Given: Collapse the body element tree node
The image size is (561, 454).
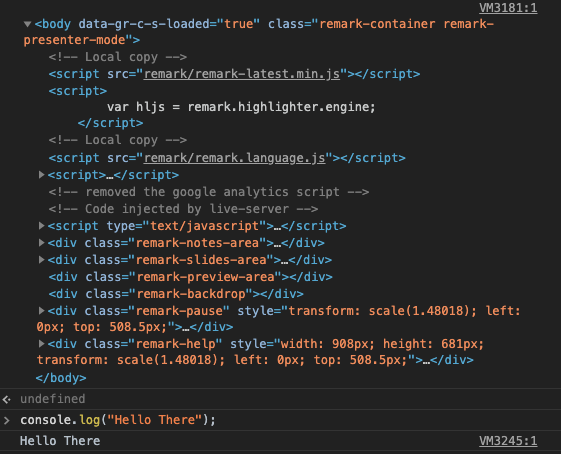Looking at the screenshot, I should (x=27, y=24).
